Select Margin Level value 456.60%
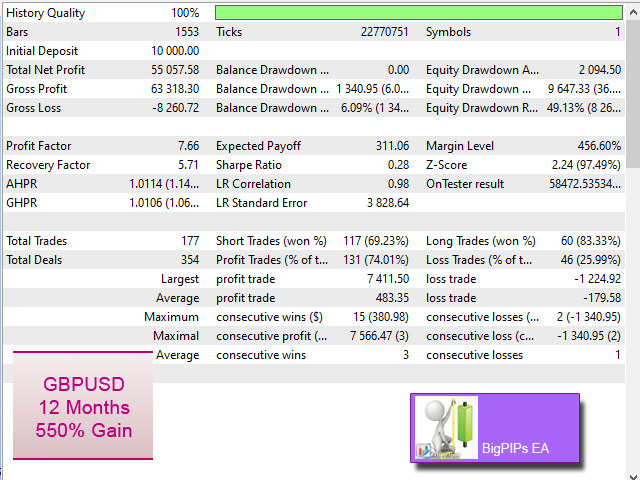 click(599, 146)
